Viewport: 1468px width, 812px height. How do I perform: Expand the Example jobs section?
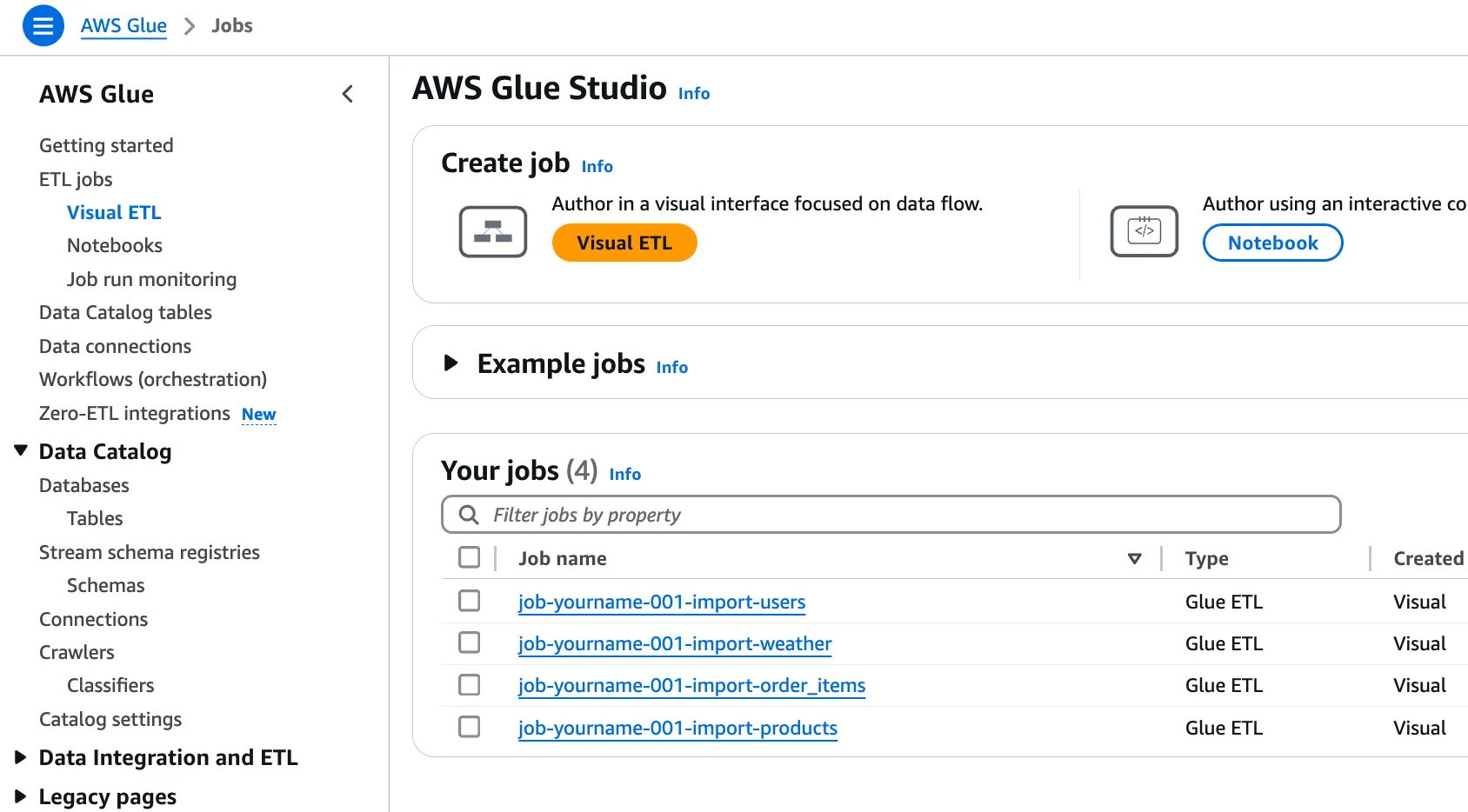pos(450,363)
